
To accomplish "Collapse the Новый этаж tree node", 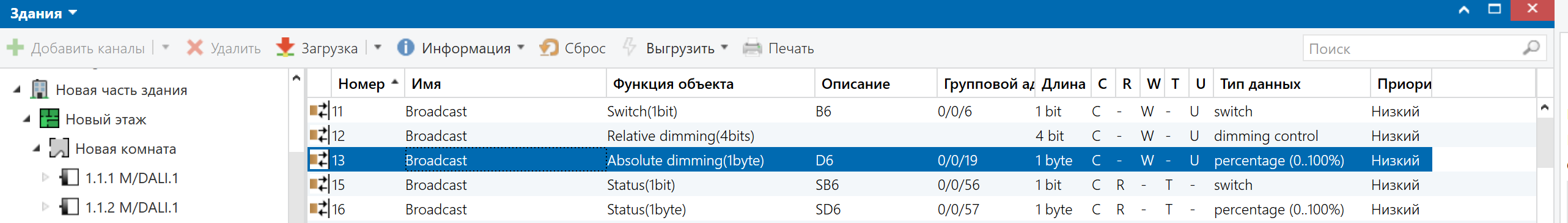I will tap(26, 119).
